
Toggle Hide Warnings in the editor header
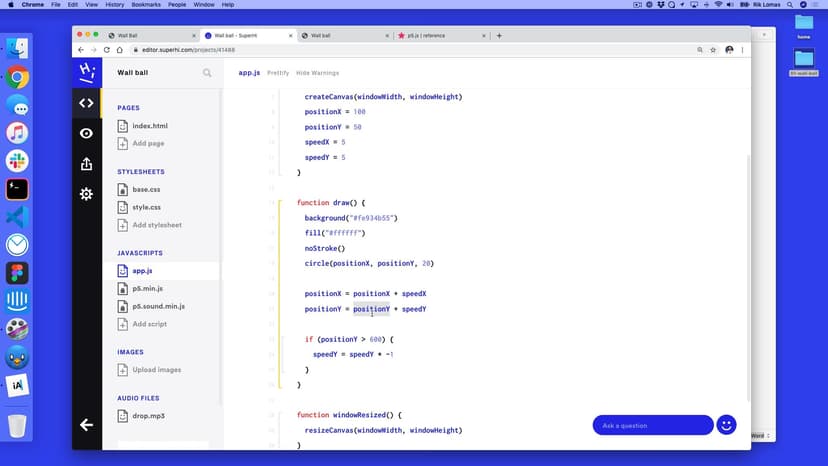tap(317, 73)
